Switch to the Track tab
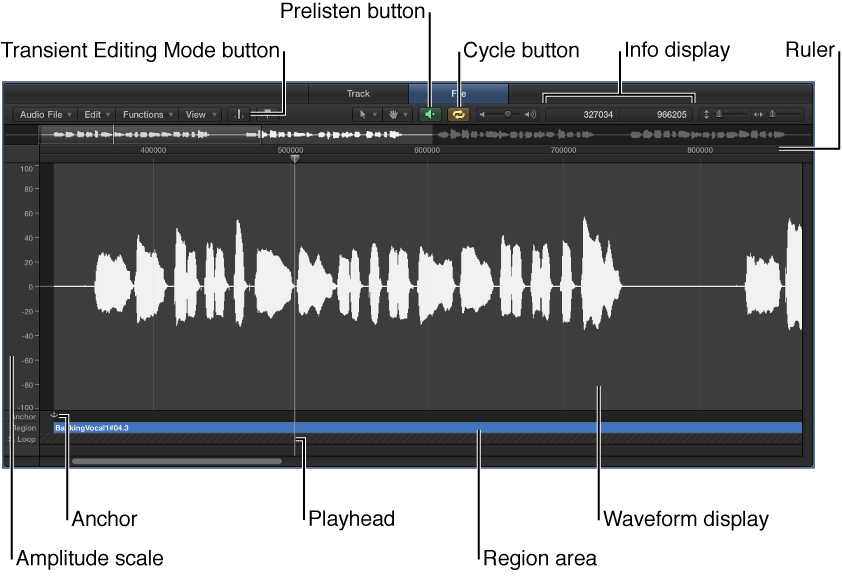This screenshot has height=576, width=842. (358, 94)
